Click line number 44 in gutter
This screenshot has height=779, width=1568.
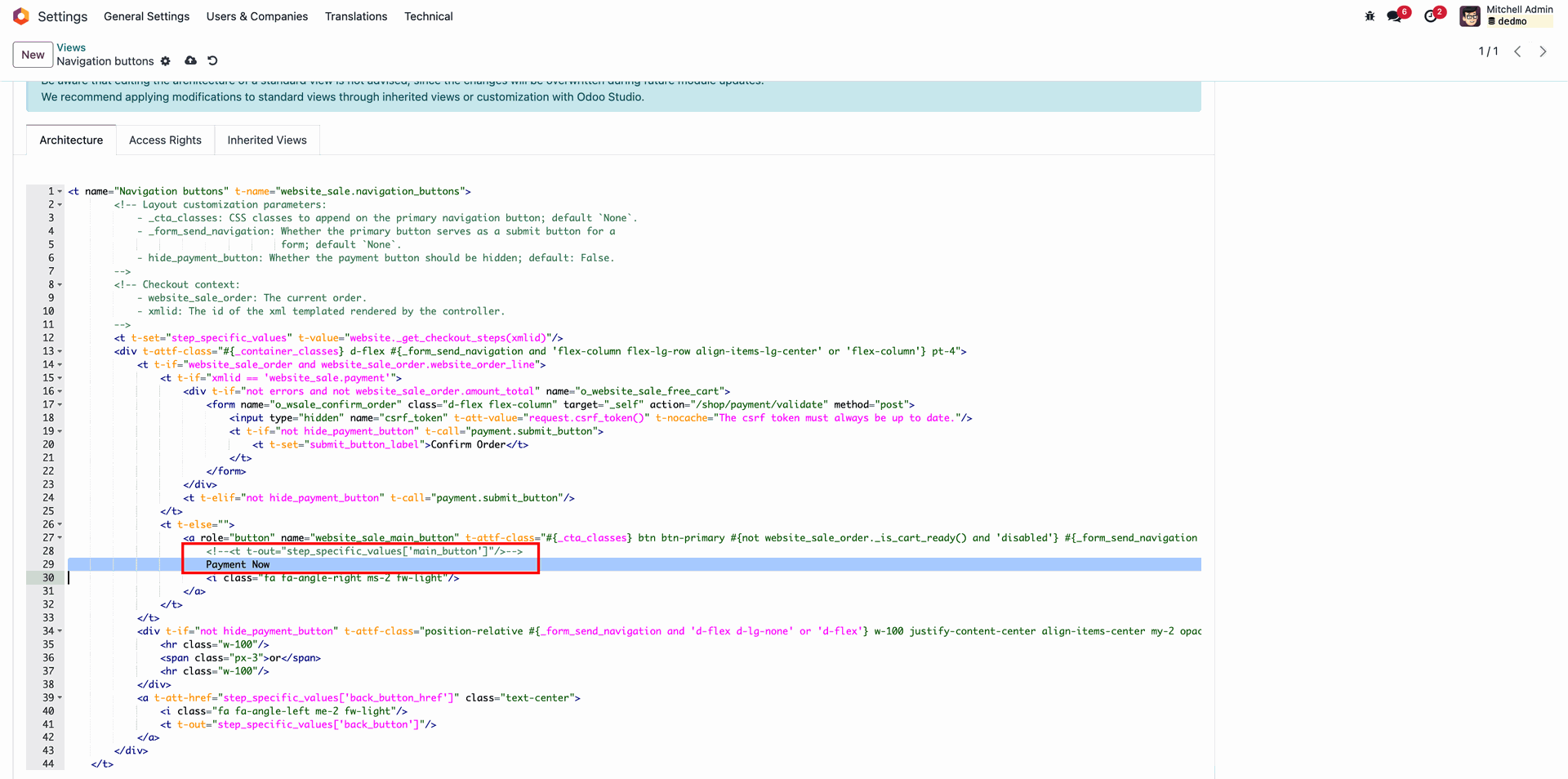(x=48, y=763)
